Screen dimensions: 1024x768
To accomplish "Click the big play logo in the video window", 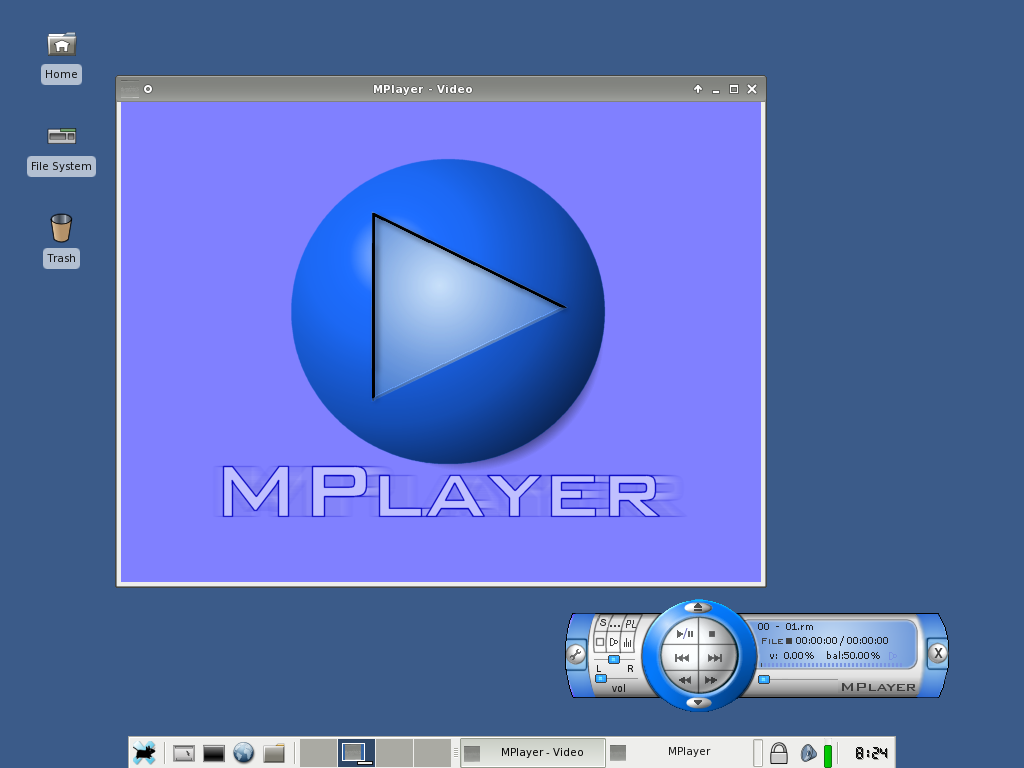I will coord(448,311).
